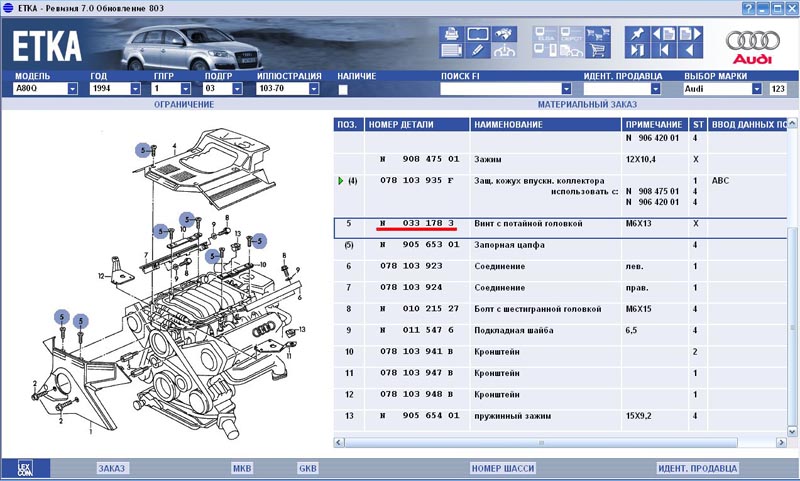Open the ЗАКАЗ tab in bottom bar

[112, 468]
